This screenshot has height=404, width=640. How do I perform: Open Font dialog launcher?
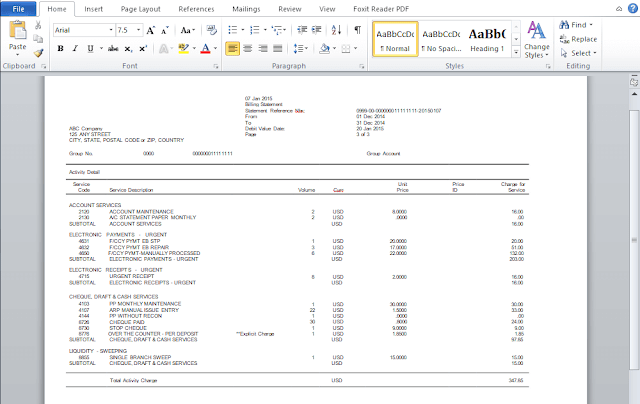point(216,66)
